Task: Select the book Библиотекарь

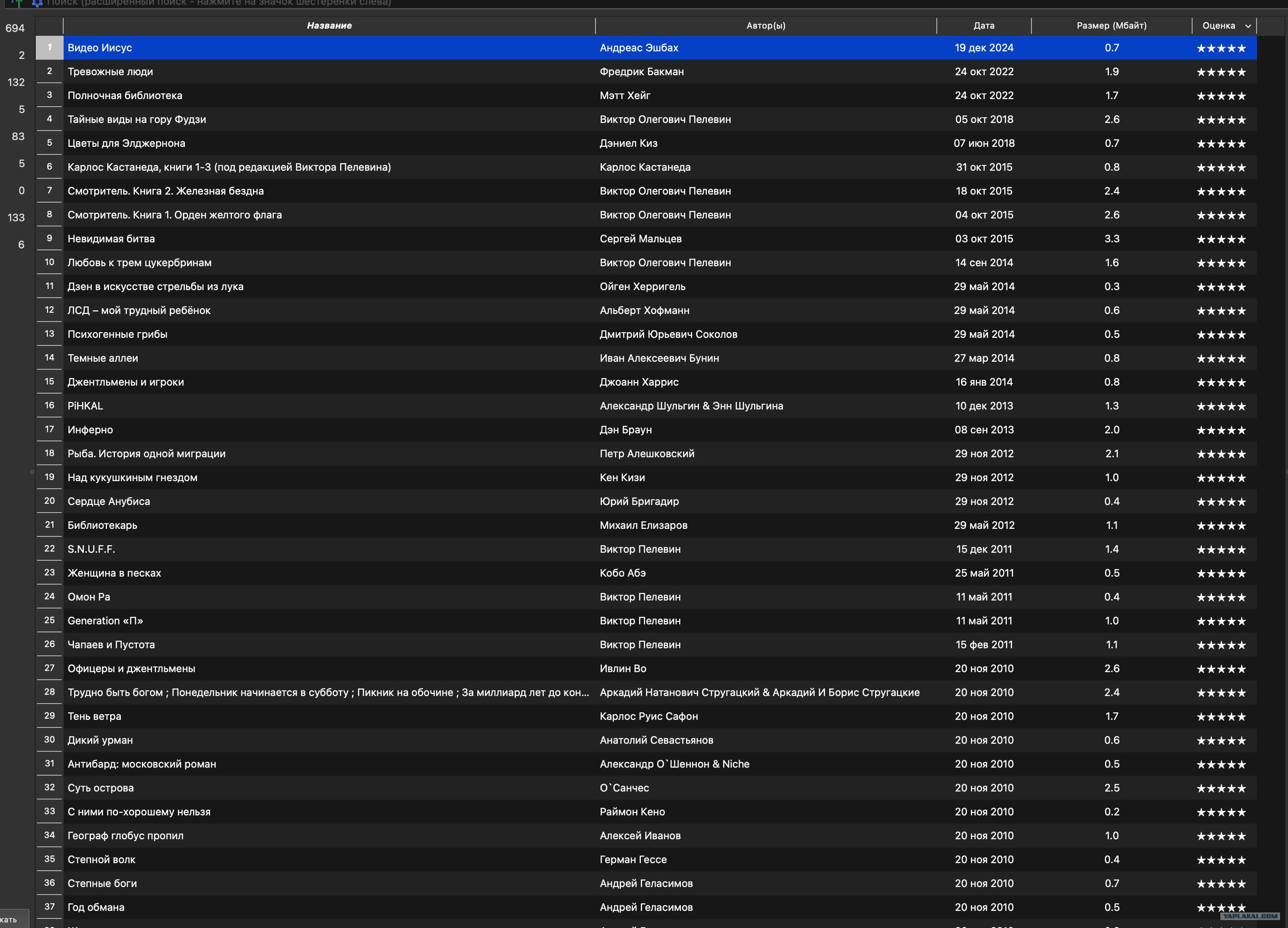Action: pyautogui.click(x=102, y=525)
